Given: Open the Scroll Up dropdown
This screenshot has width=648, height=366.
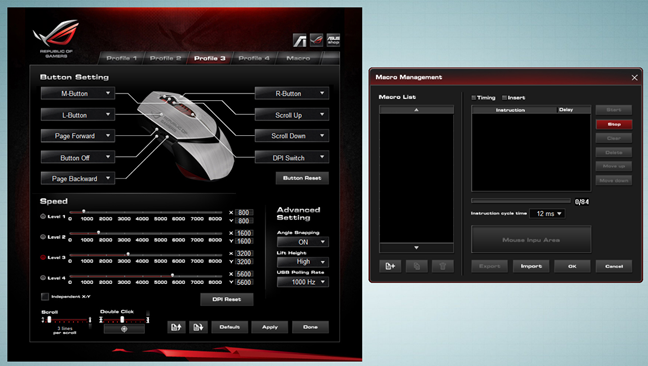Looking at the screenshot, I should 292,115.
